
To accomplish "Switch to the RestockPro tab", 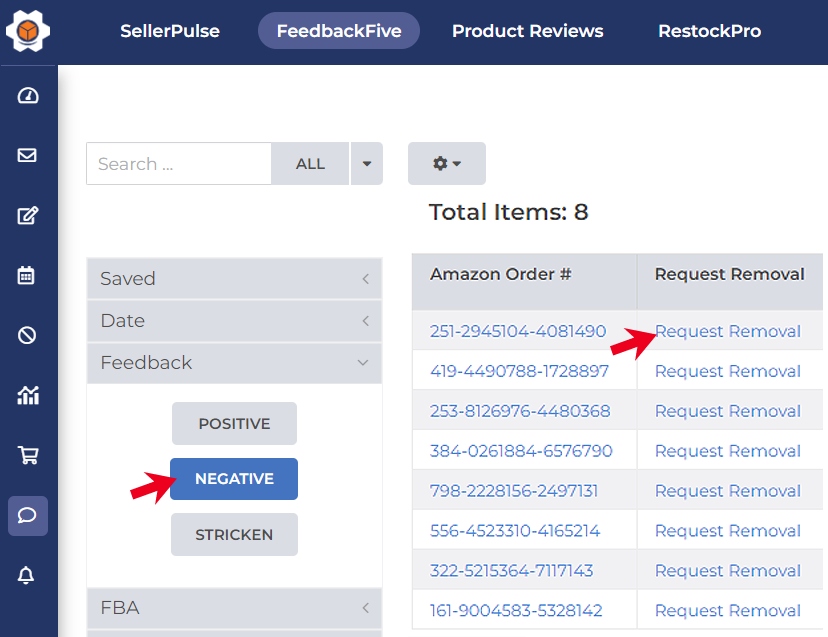I will pyautogui.click(x=709, y=31).
